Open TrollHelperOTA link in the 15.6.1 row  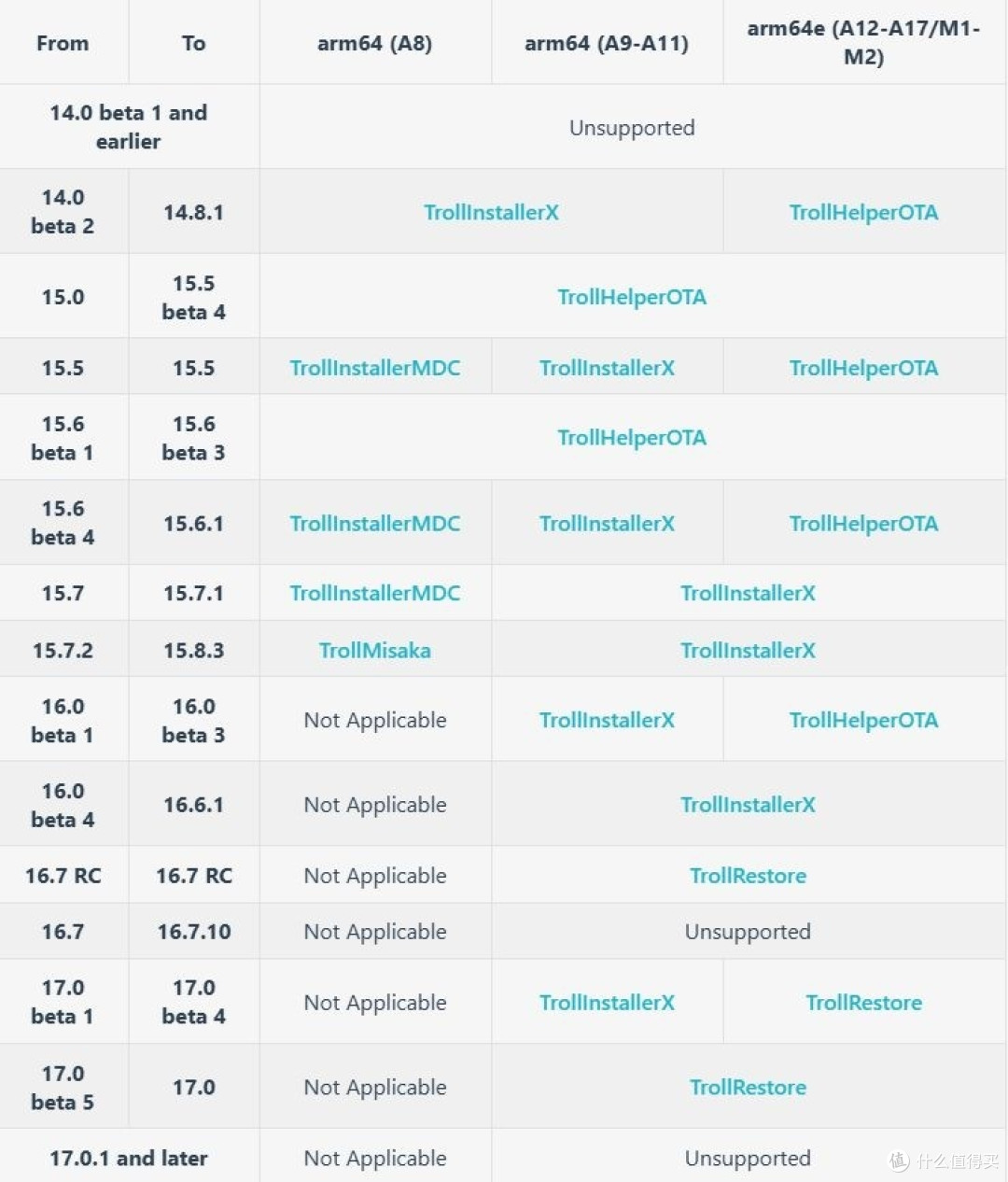[x=863, y=524]
